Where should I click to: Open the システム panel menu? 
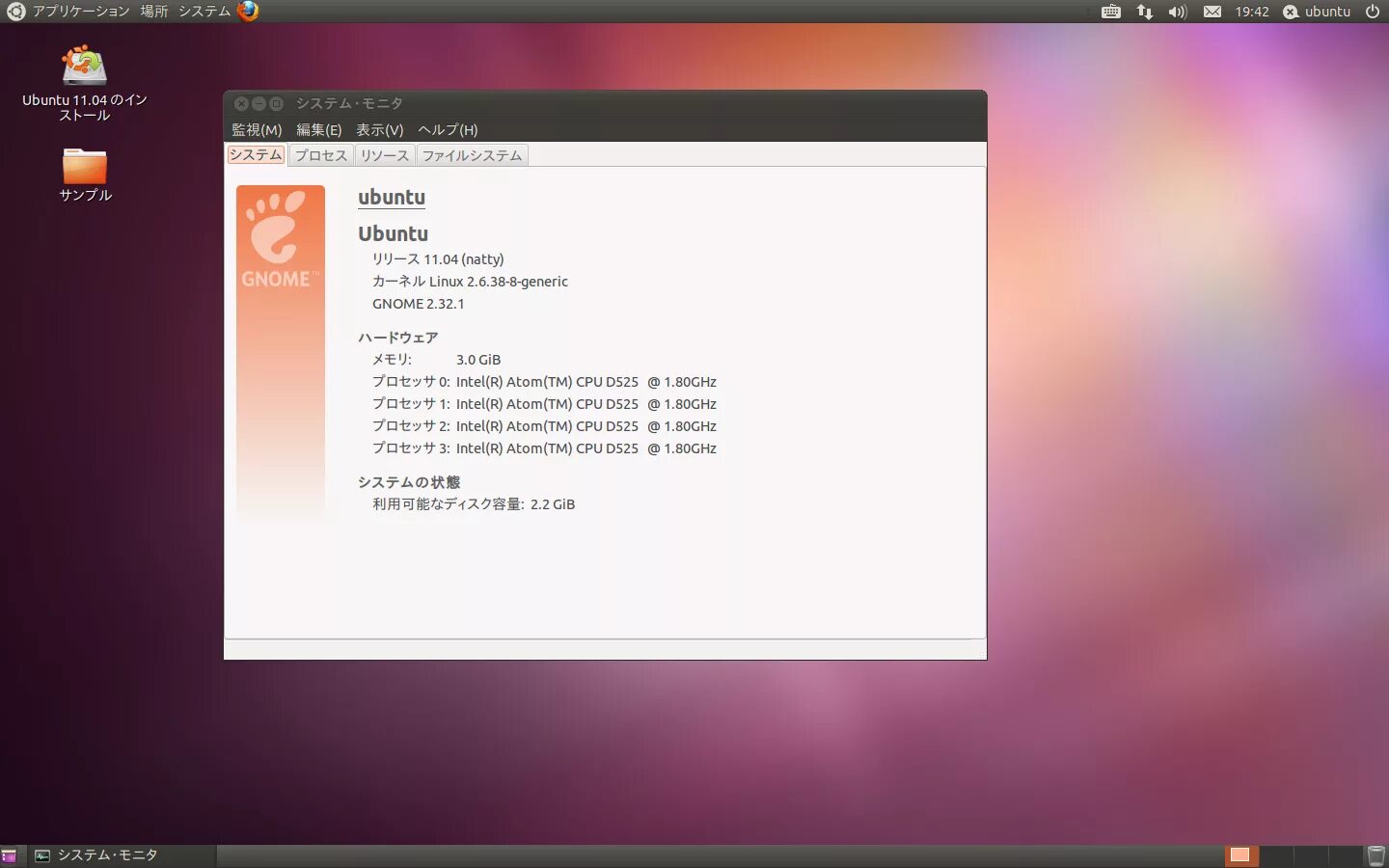(204, 12)
